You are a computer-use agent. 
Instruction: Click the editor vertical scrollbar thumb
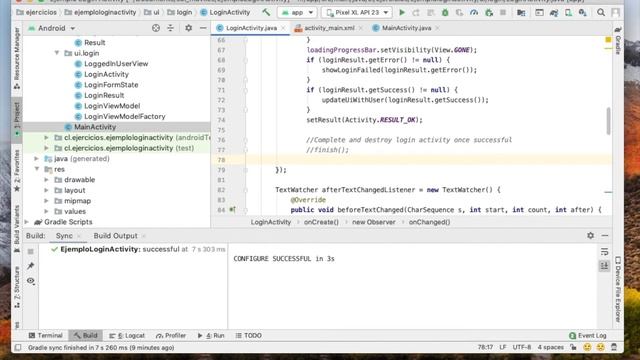(x=608, y=121)
